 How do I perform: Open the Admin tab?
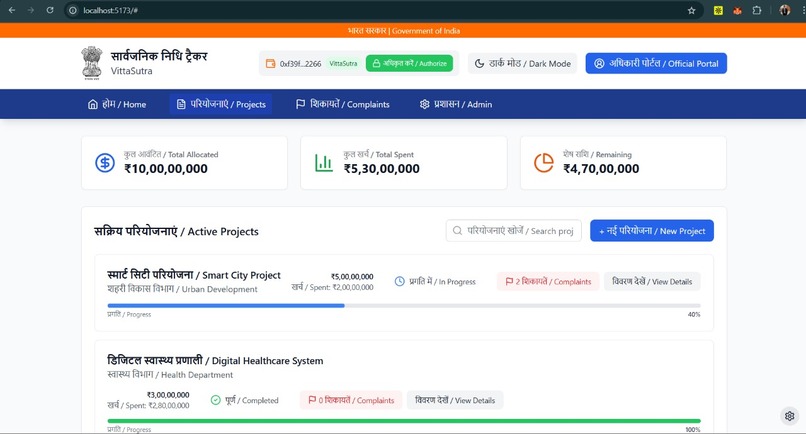(x=455, y=104)
